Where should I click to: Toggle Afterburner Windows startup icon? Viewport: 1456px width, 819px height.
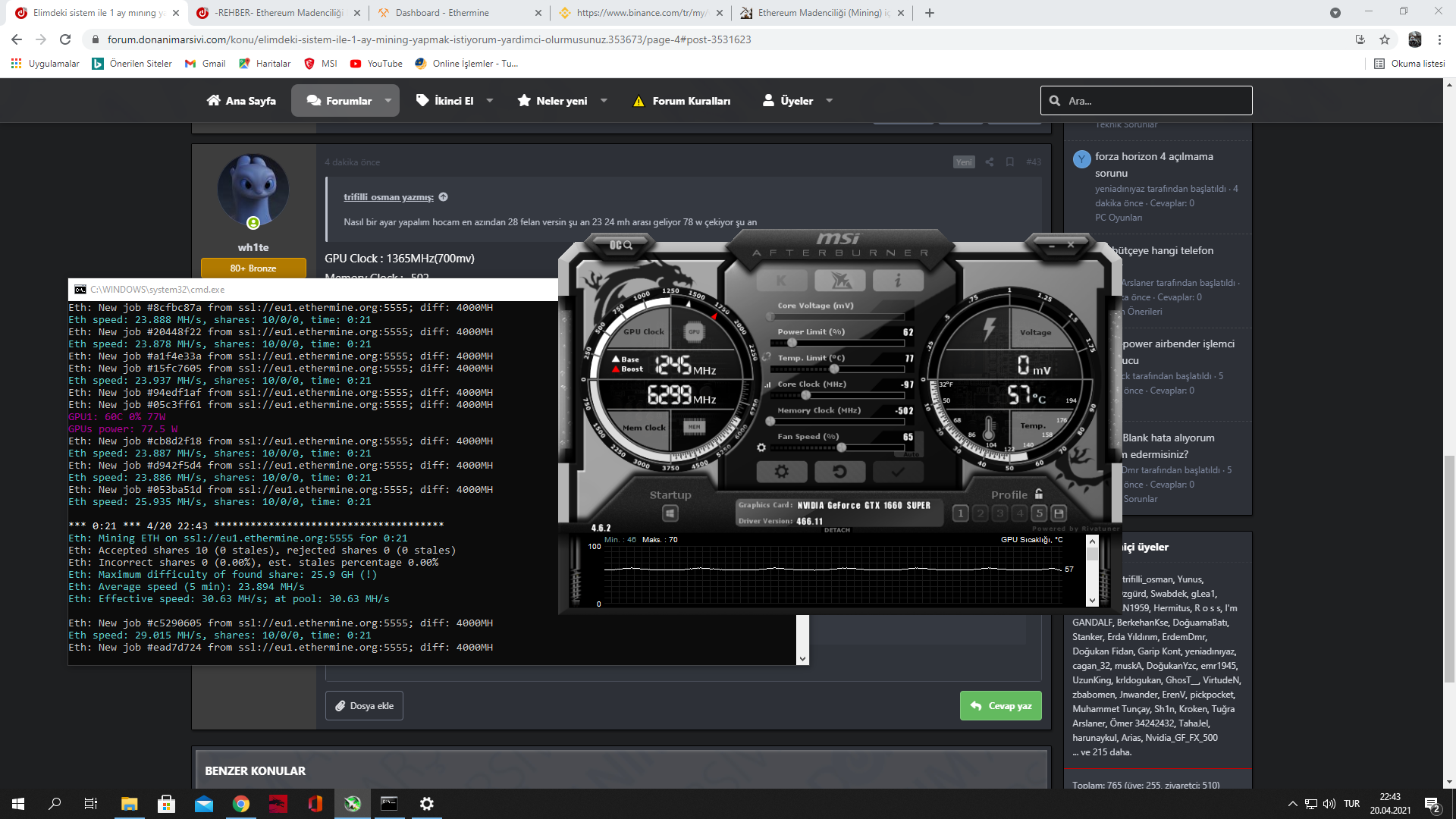coord(670,514)
